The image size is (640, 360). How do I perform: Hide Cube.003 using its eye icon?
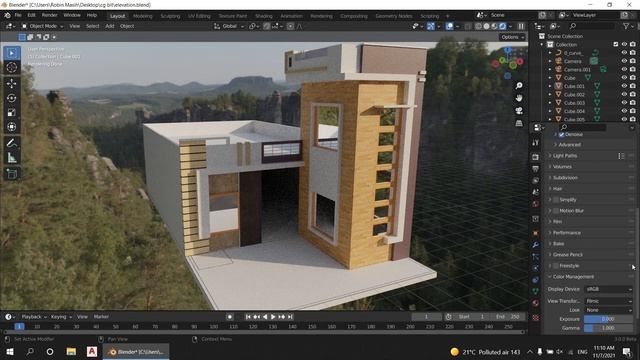(x=624, y=103)
